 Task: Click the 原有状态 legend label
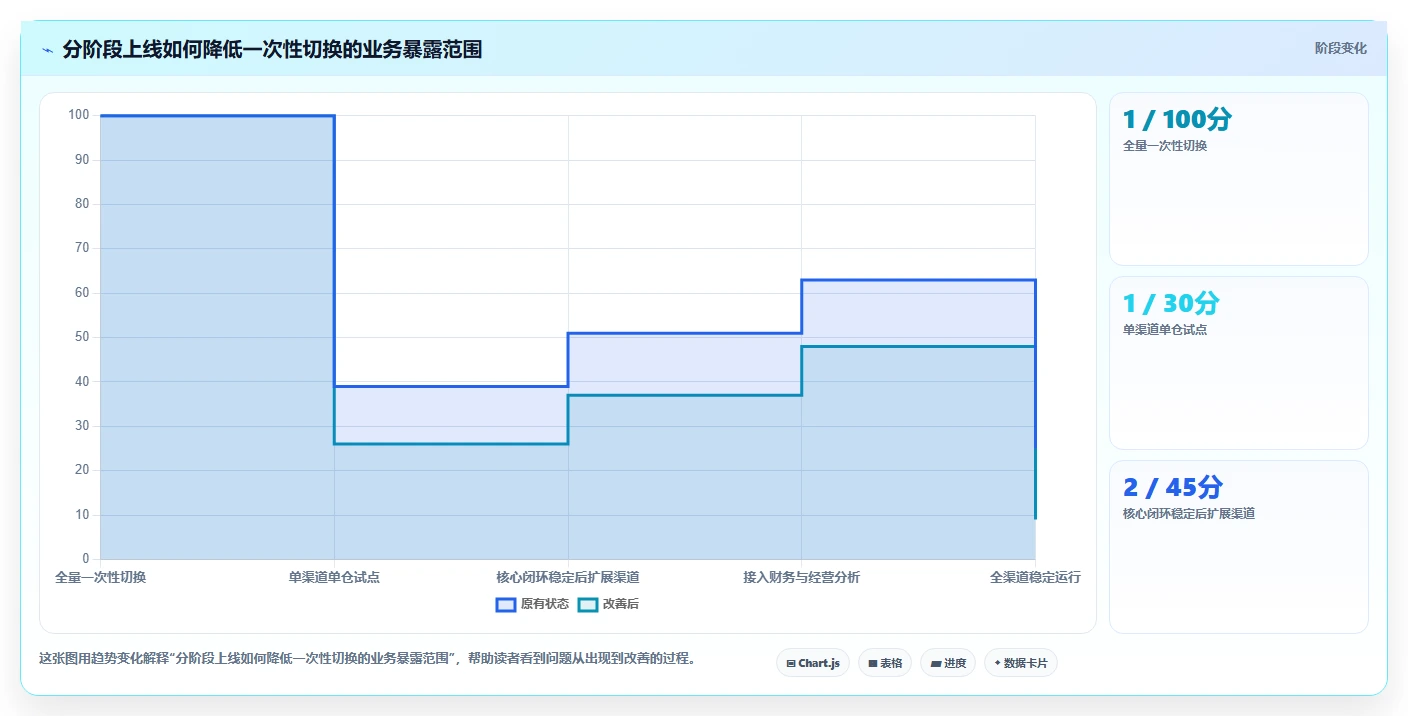coord(545,604)
